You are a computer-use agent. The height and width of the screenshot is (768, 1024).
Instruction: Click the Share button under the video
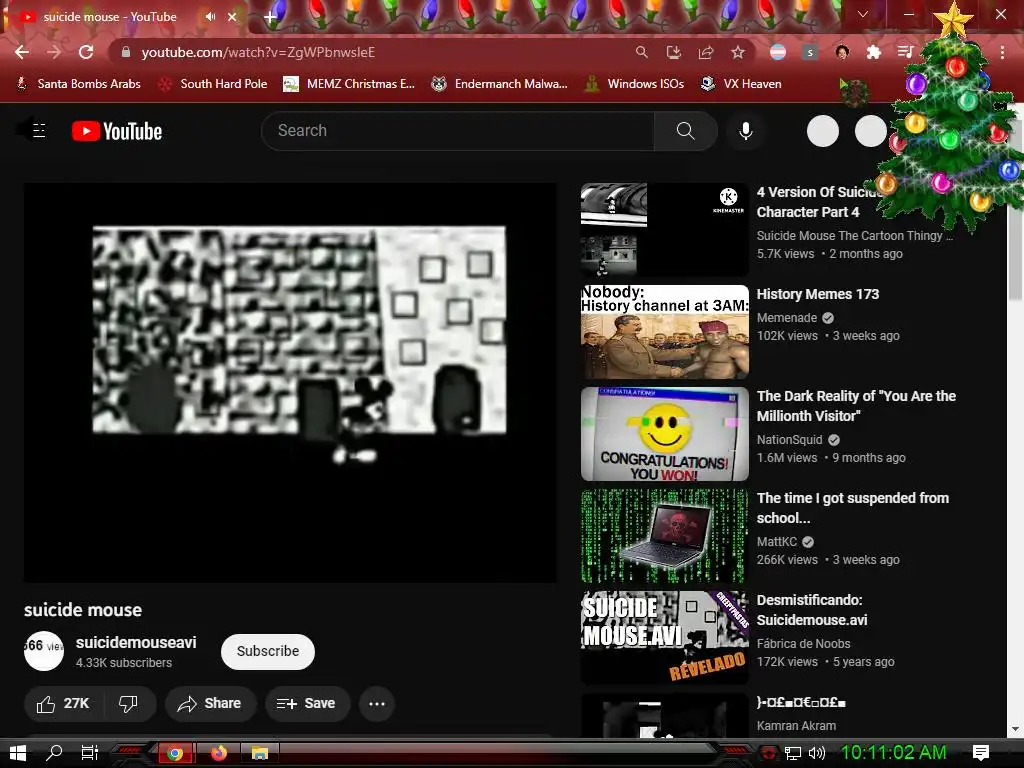coord(210,703)
